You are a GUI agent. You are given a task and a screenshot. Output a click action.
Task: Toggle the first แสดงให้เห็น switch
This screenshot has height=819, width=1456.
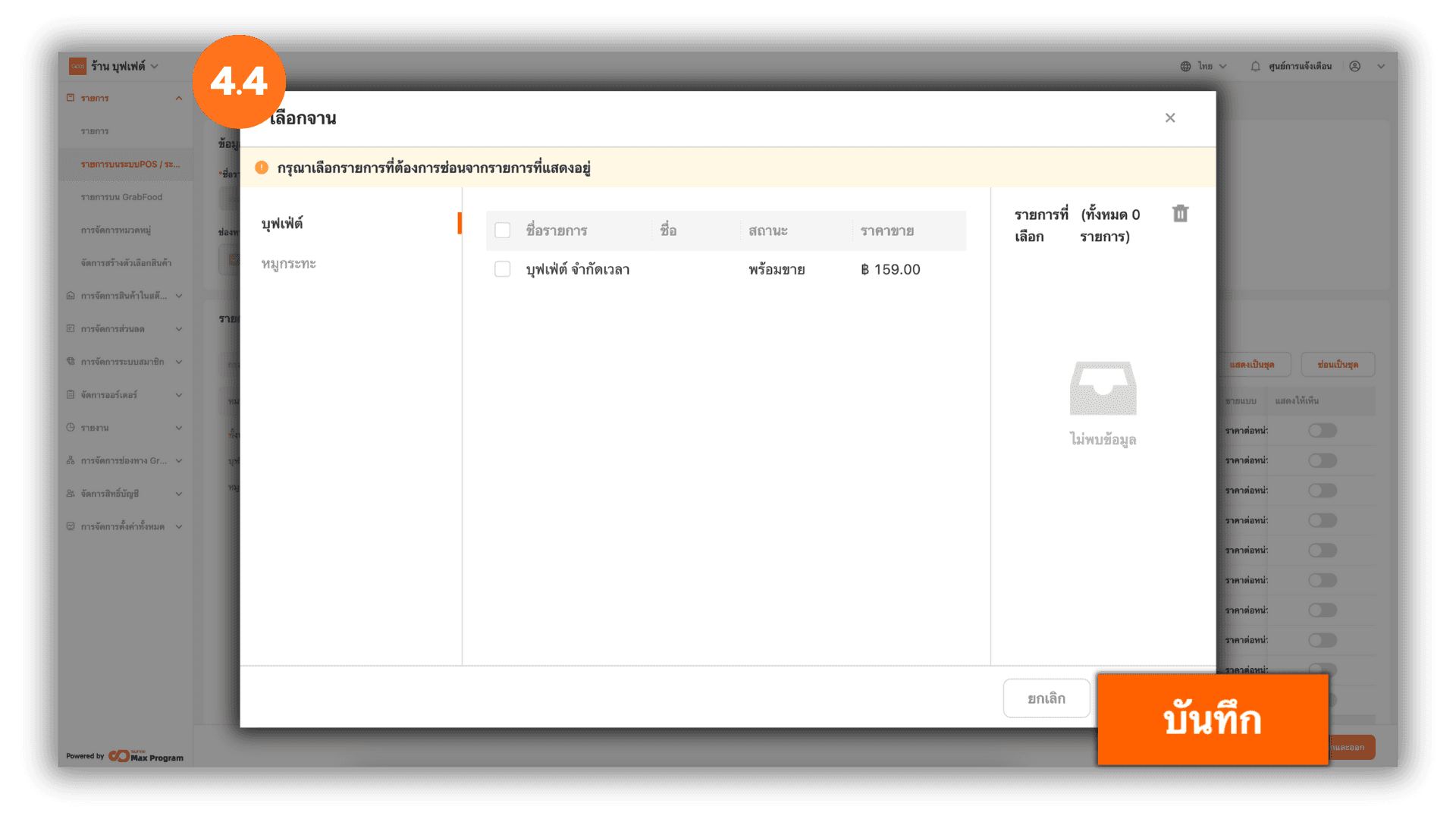[1322, 431]
